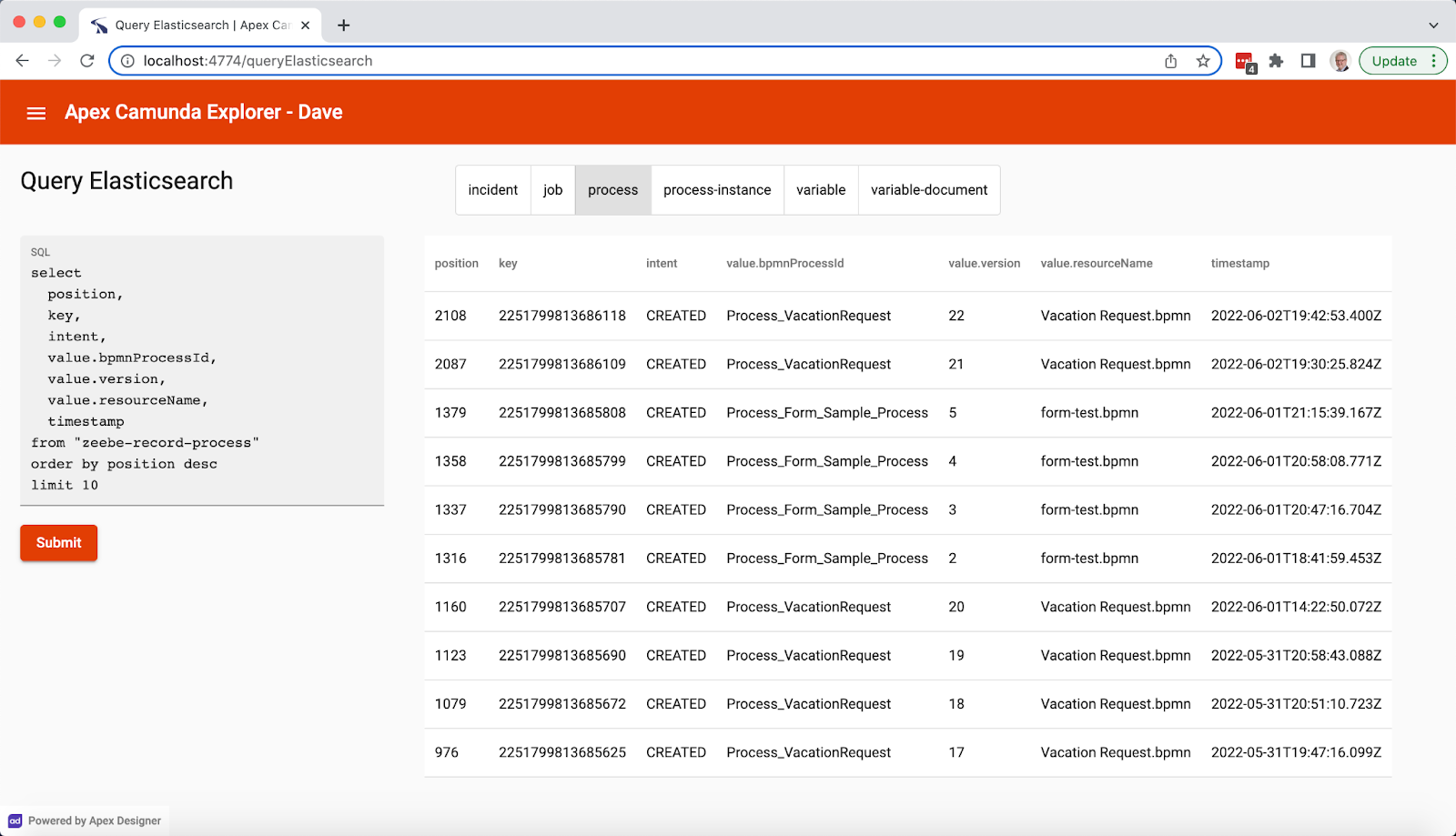Viewport: 1456px width, 836px height.
Task: Select the incident tab
Action: point(493,190)
